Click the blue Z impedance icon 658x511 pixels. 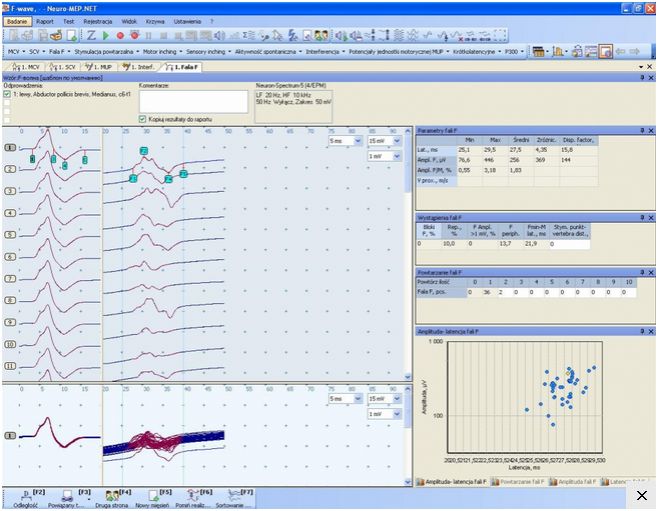coord(92,35)
